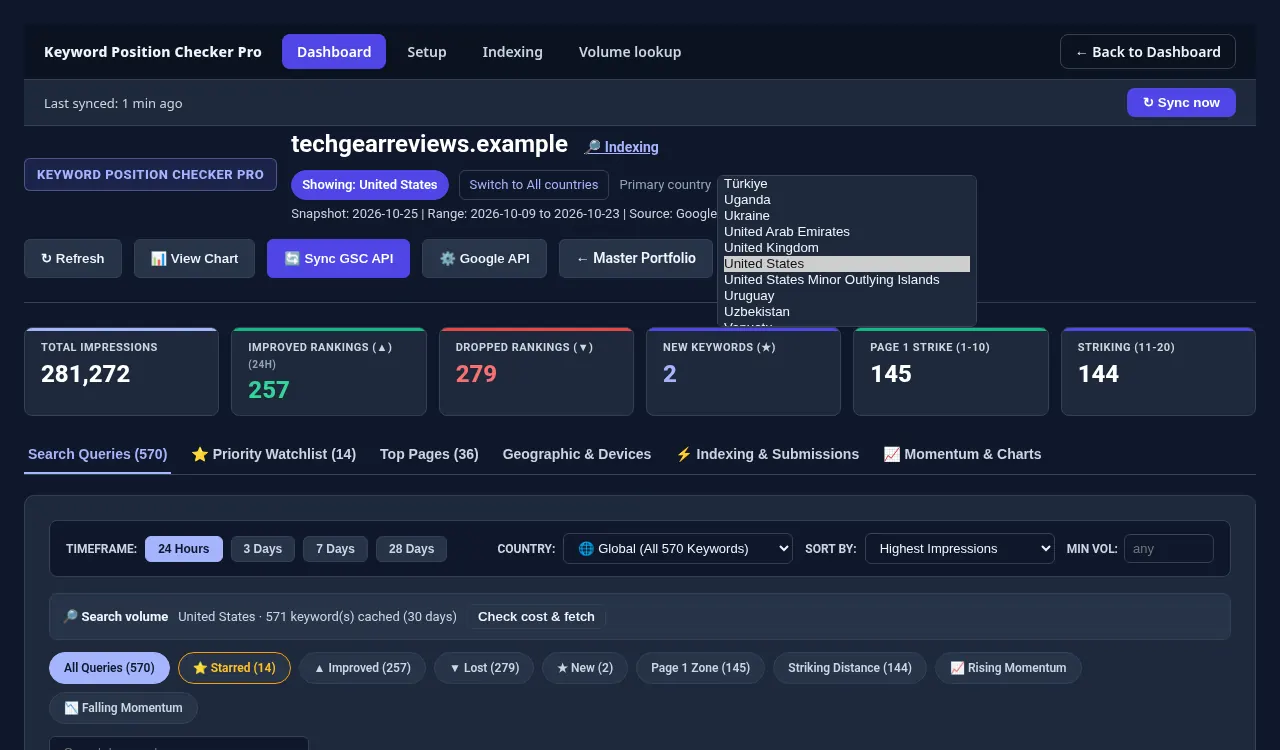The height and width of the screenshot is (750, 1280).
Task: Set timeframe to 7 Days
Action: pos(335,549)
